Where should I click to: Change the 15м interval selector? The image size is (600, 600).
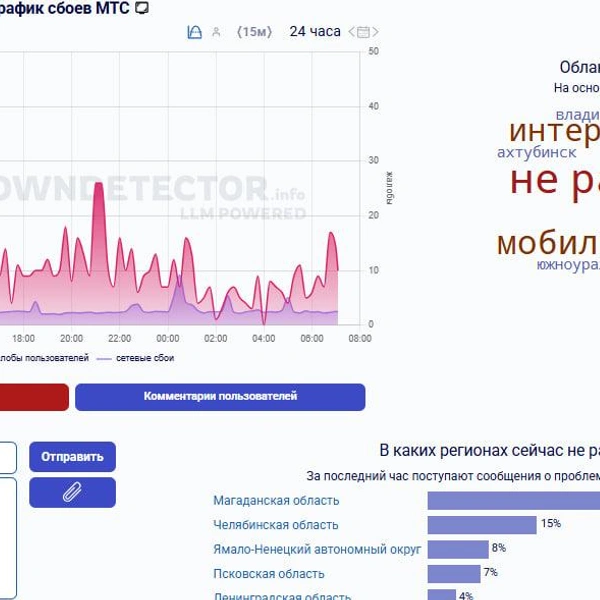(x=254, y=32)
